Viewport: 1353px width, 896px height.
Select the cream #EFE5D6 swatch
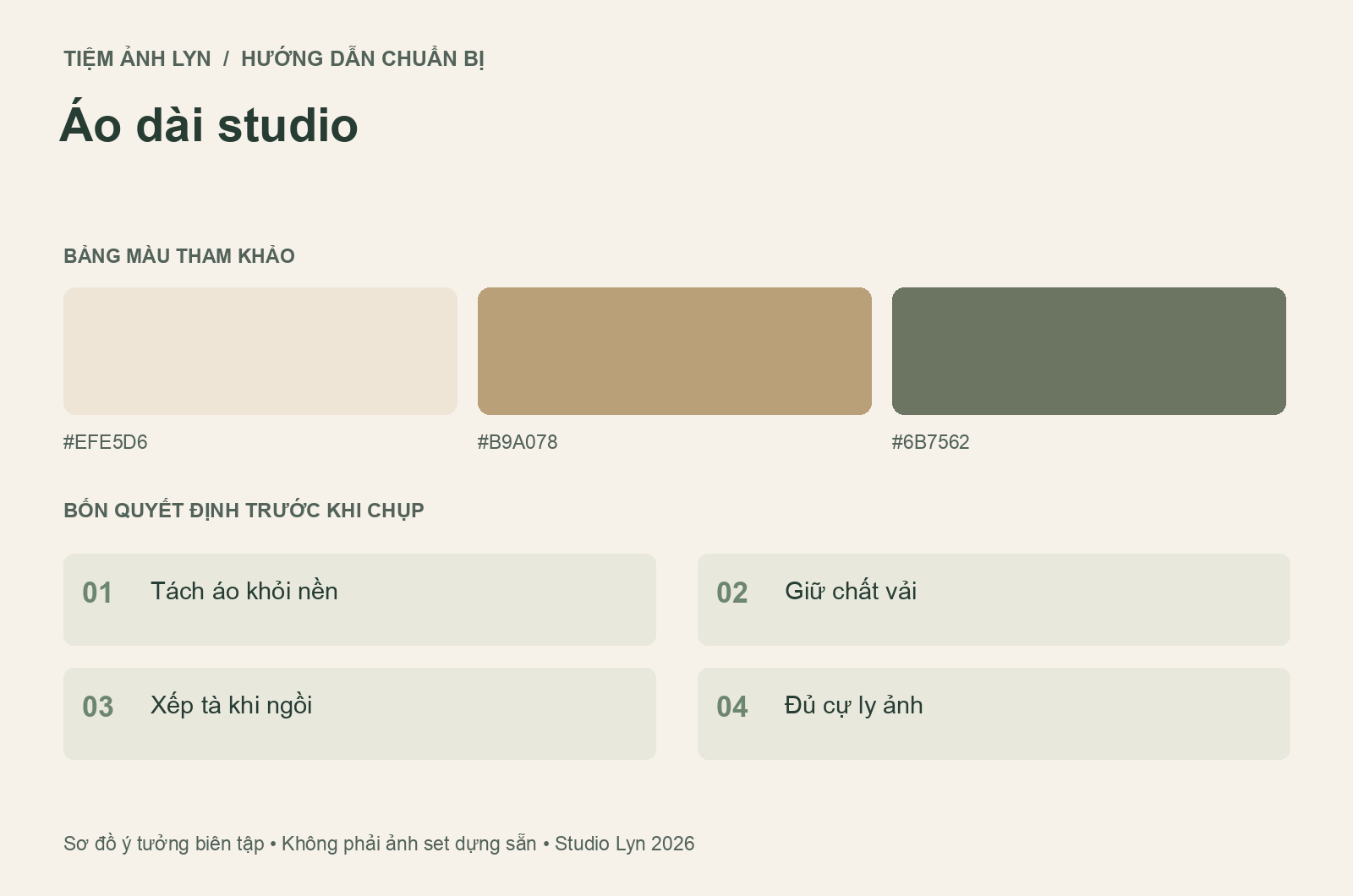[260, 351]
